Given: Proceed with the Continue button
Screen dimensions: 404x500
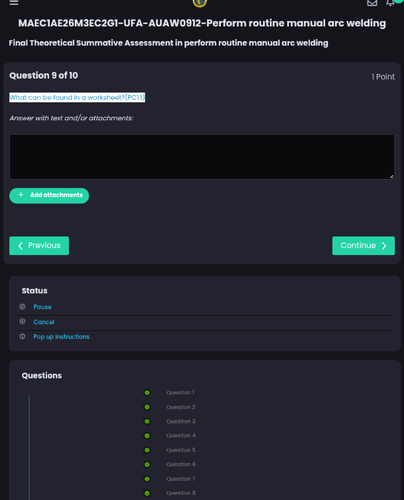Looking at the screenshot, I should point(363,246).
